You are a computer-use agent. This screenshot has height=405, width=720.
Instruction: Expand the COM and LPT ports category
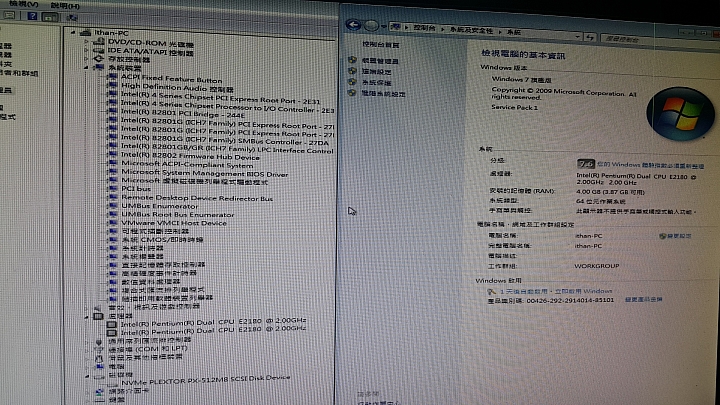86,349
